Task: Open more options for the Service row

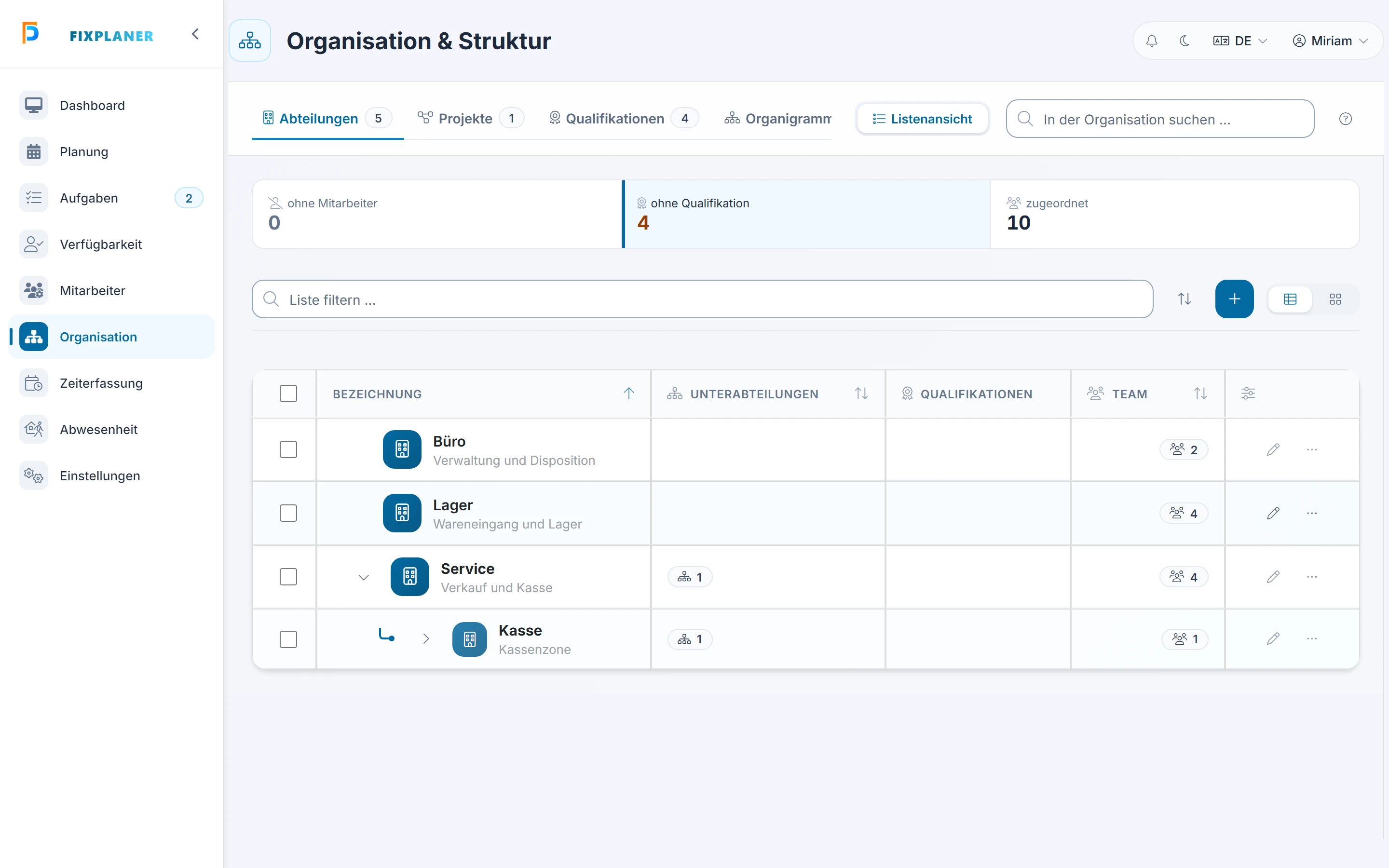Action: [x=1311, y=577]
